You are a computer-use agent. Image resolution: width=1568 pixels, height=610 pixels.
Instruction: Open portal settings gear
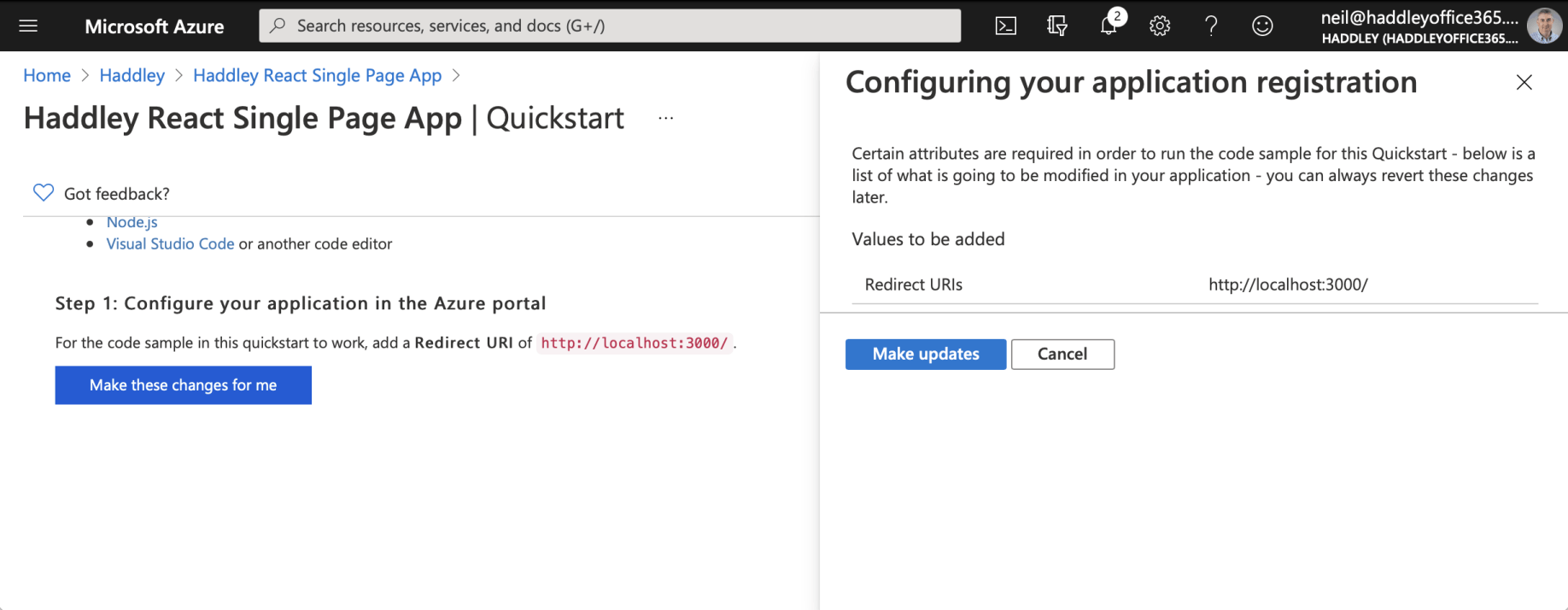tap(1160, 26)
